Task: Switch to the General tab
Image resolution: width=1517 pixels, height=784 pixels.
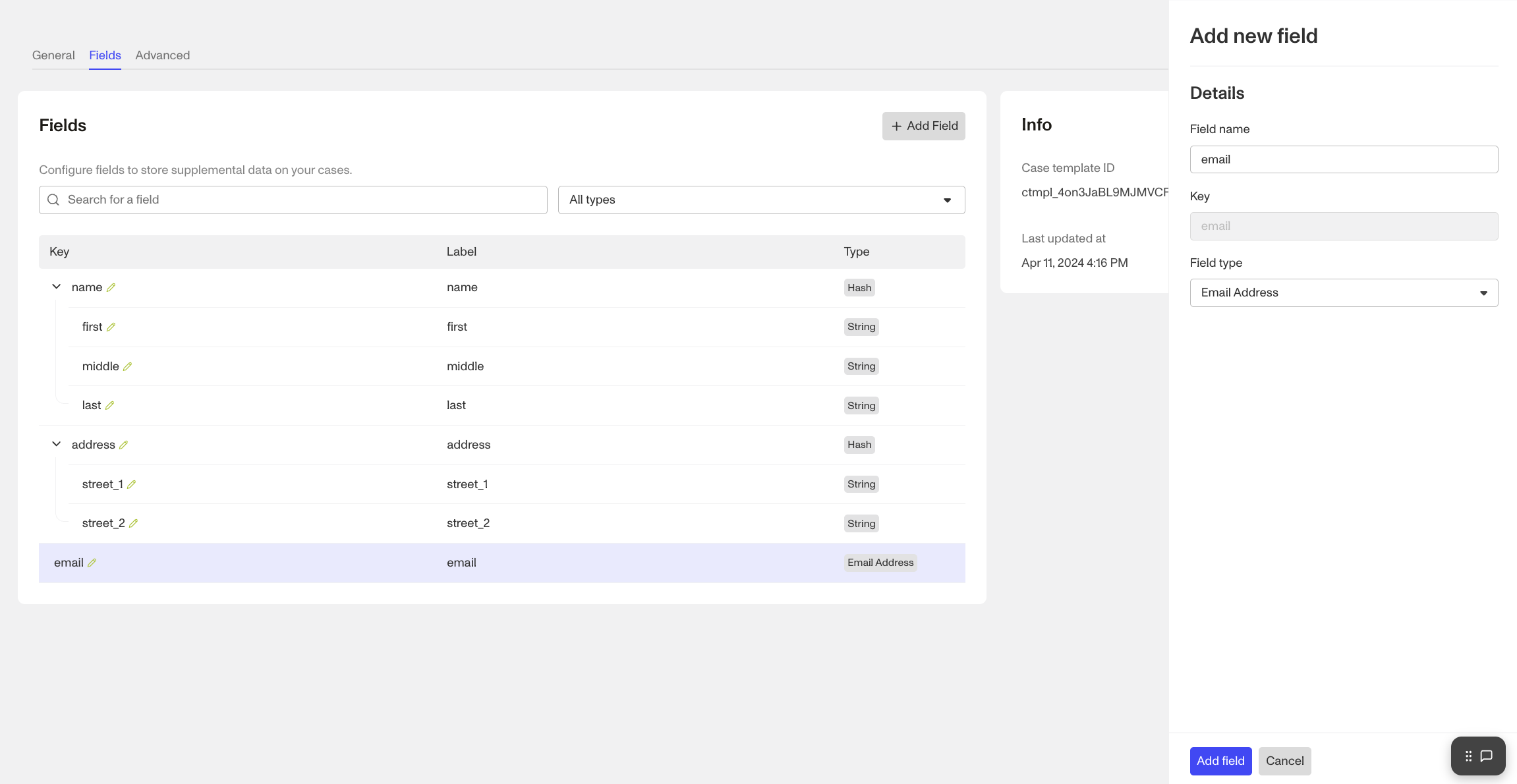Action: point(53,55)
